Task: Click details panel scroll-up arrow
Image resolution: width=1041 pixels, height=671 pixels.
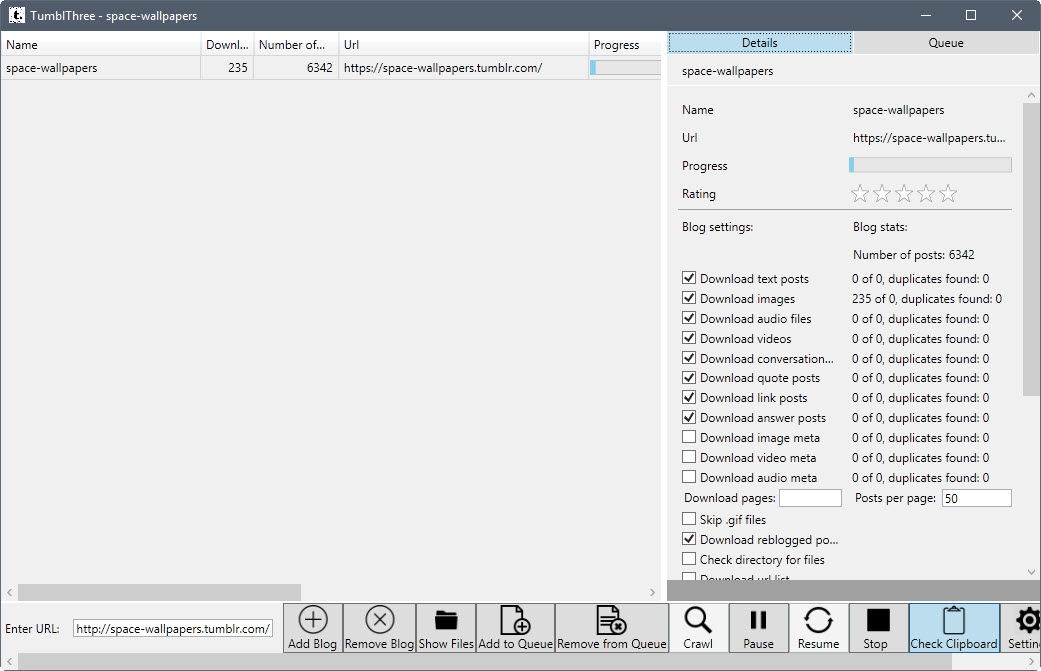Action: (x=1031, y=95)
